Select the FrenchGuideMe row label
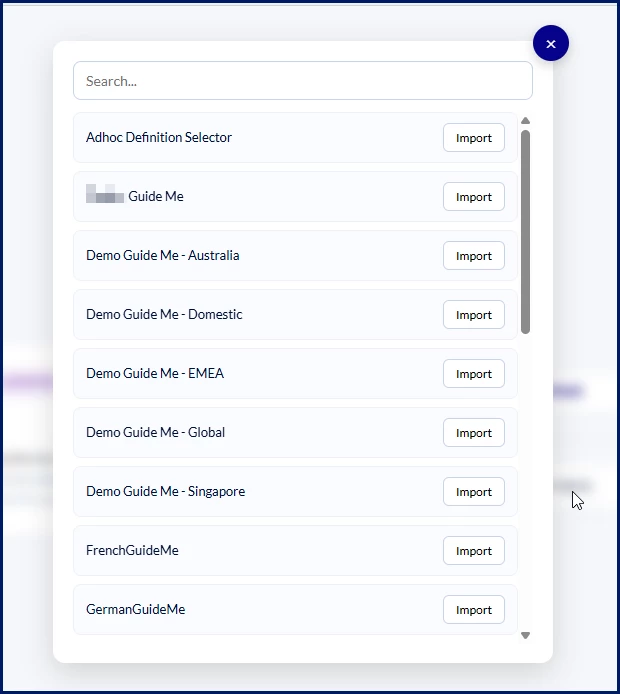620x694 pixels. pyautogui.click(x=132, y=550)
